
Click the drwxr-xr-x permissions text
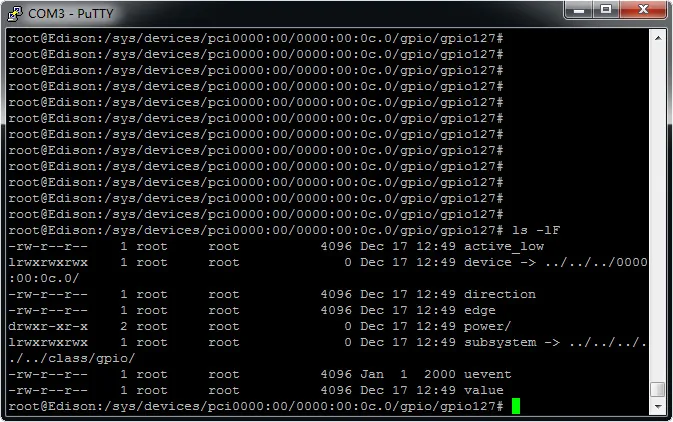click(48, 326)
